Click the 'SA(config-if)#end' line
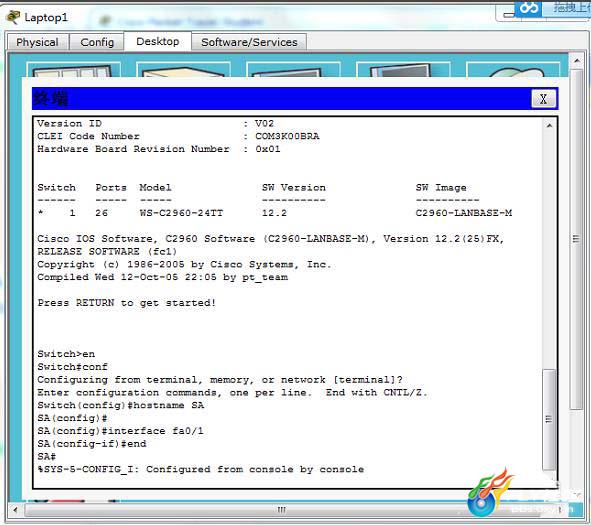Screen dimensions: 591x525 pos(92,444)
